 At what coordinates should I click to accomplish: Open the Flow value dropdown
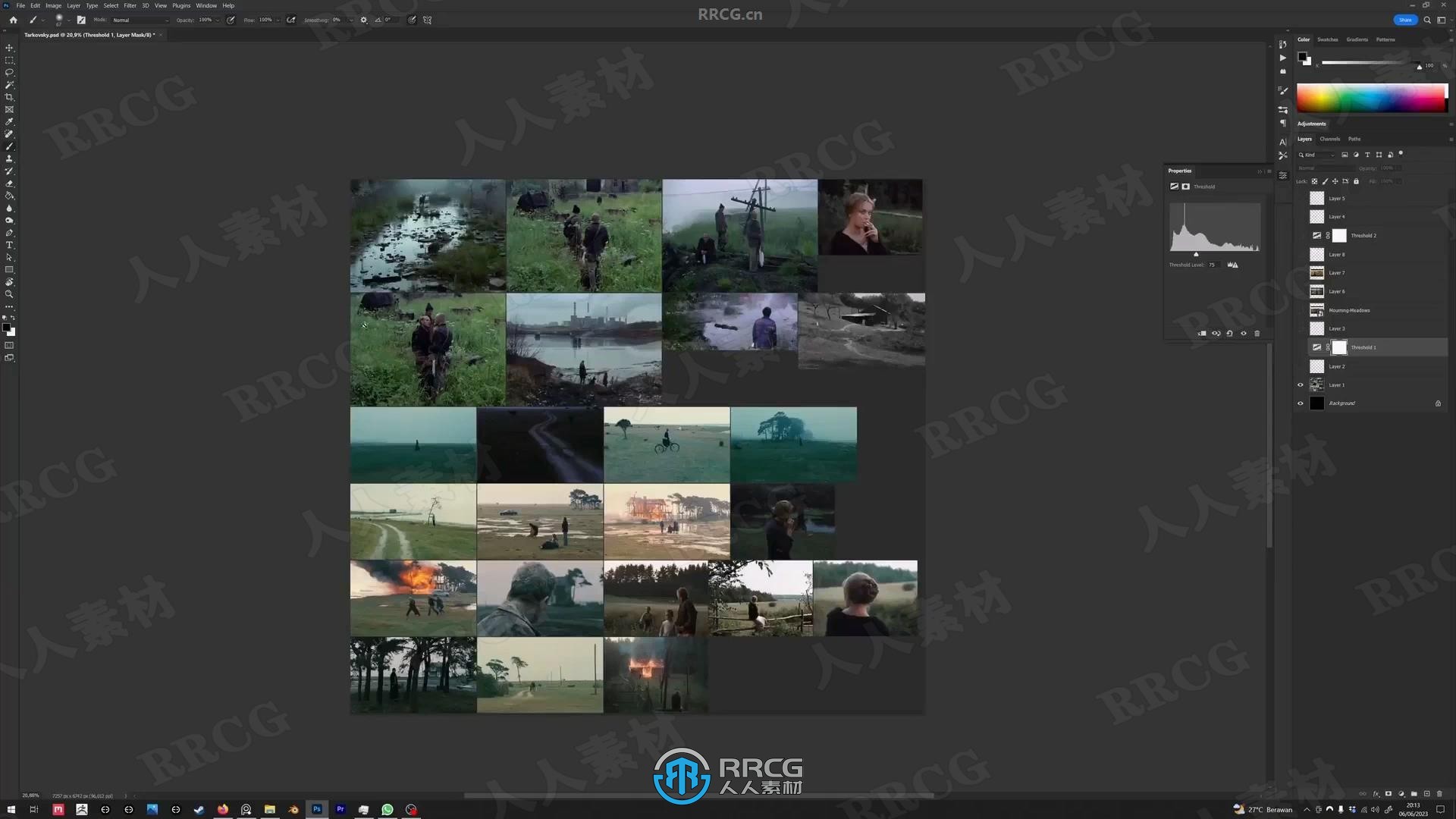click(x=278, y=20)
